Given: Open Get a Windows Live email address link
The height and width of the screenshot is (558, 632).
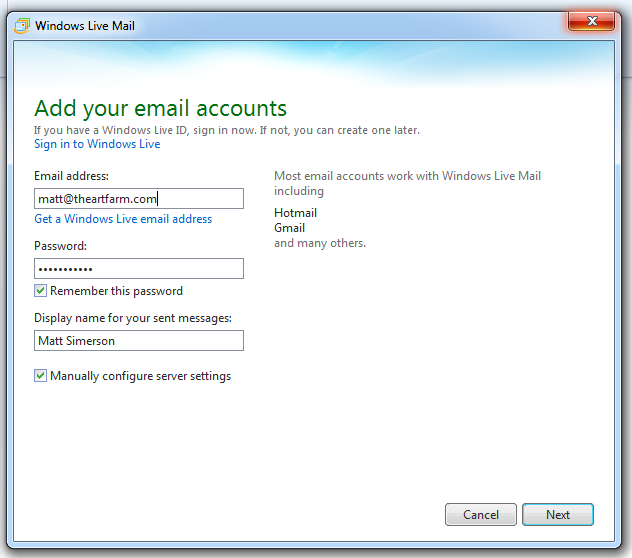Looking at the screenshot, I should coord(123,219).
